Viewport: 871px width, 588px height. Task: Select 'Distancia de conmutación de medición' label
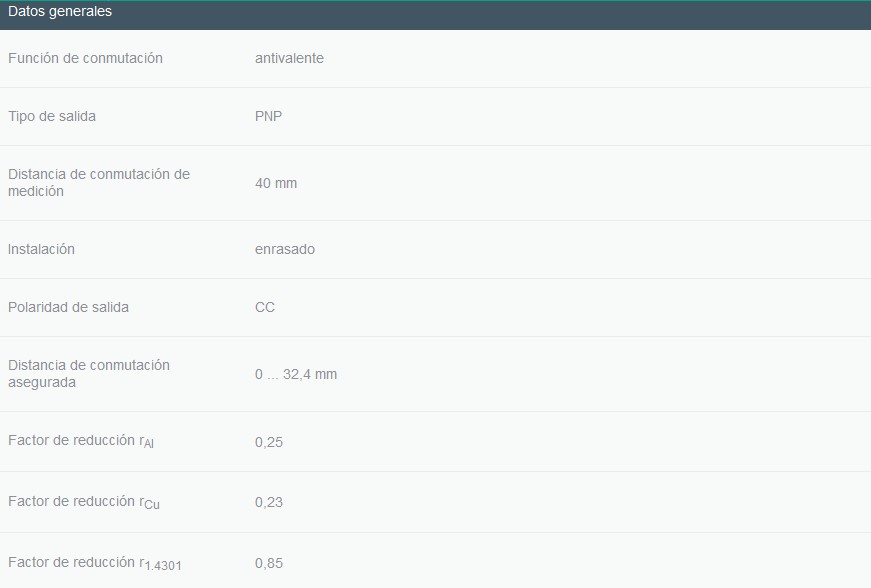click(x=99, y=183)
